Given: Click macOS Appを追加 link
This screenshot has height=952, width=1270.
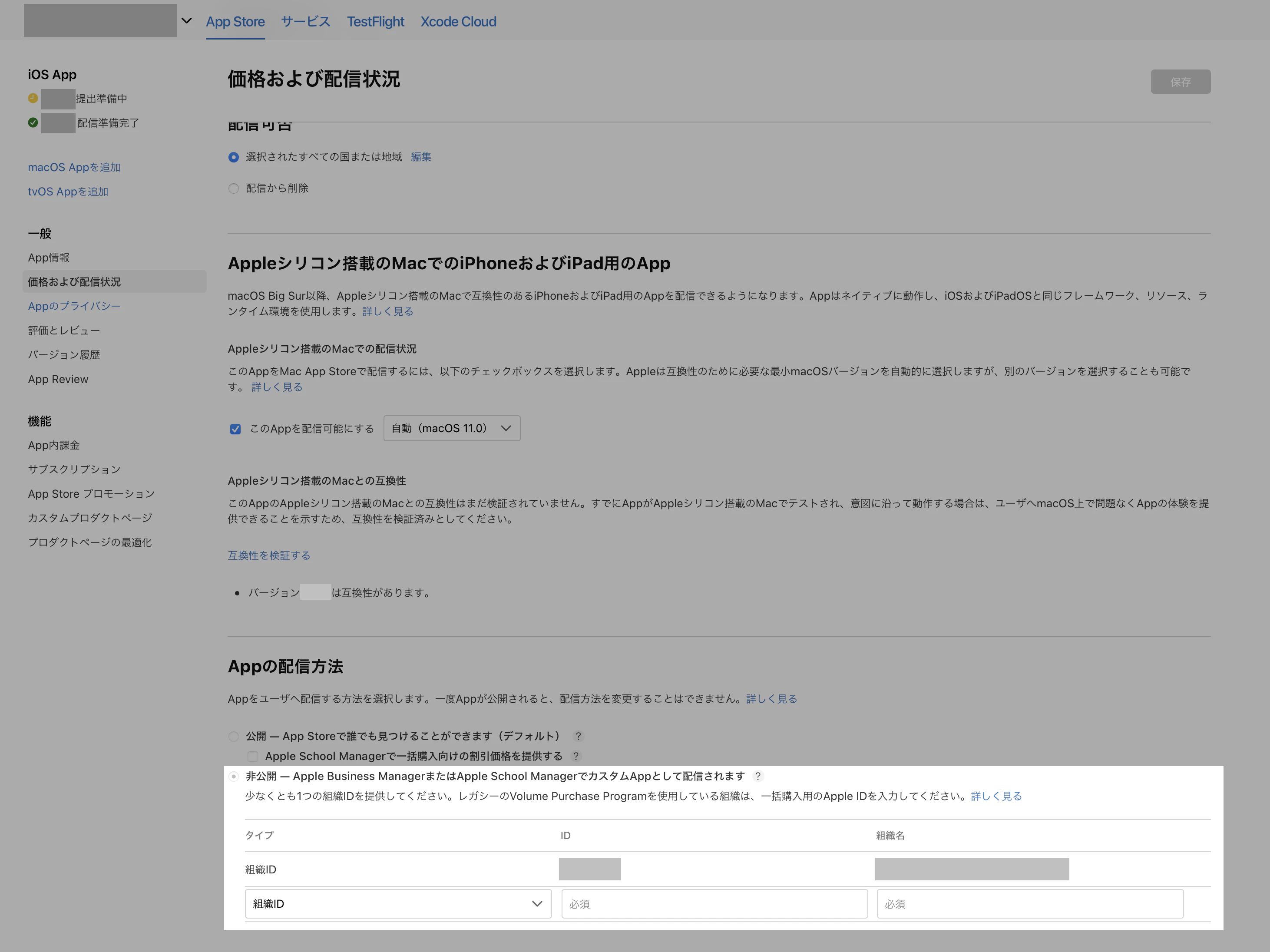Looking at the screenshot, I should point(74,167).
